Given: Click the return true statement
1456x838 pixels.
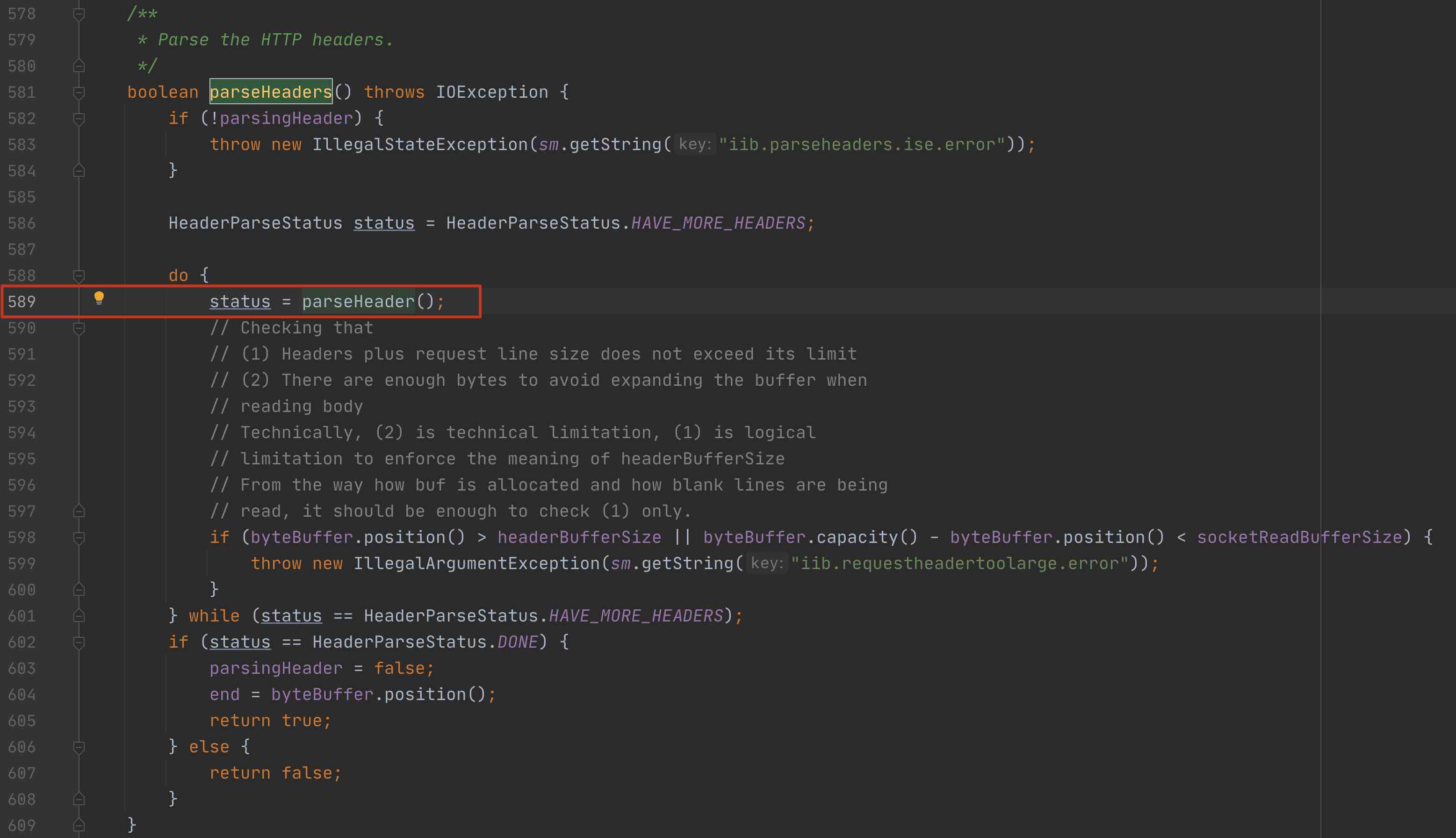Looking at the screenshot, I should pyautogui.click(x=270, y=721).
